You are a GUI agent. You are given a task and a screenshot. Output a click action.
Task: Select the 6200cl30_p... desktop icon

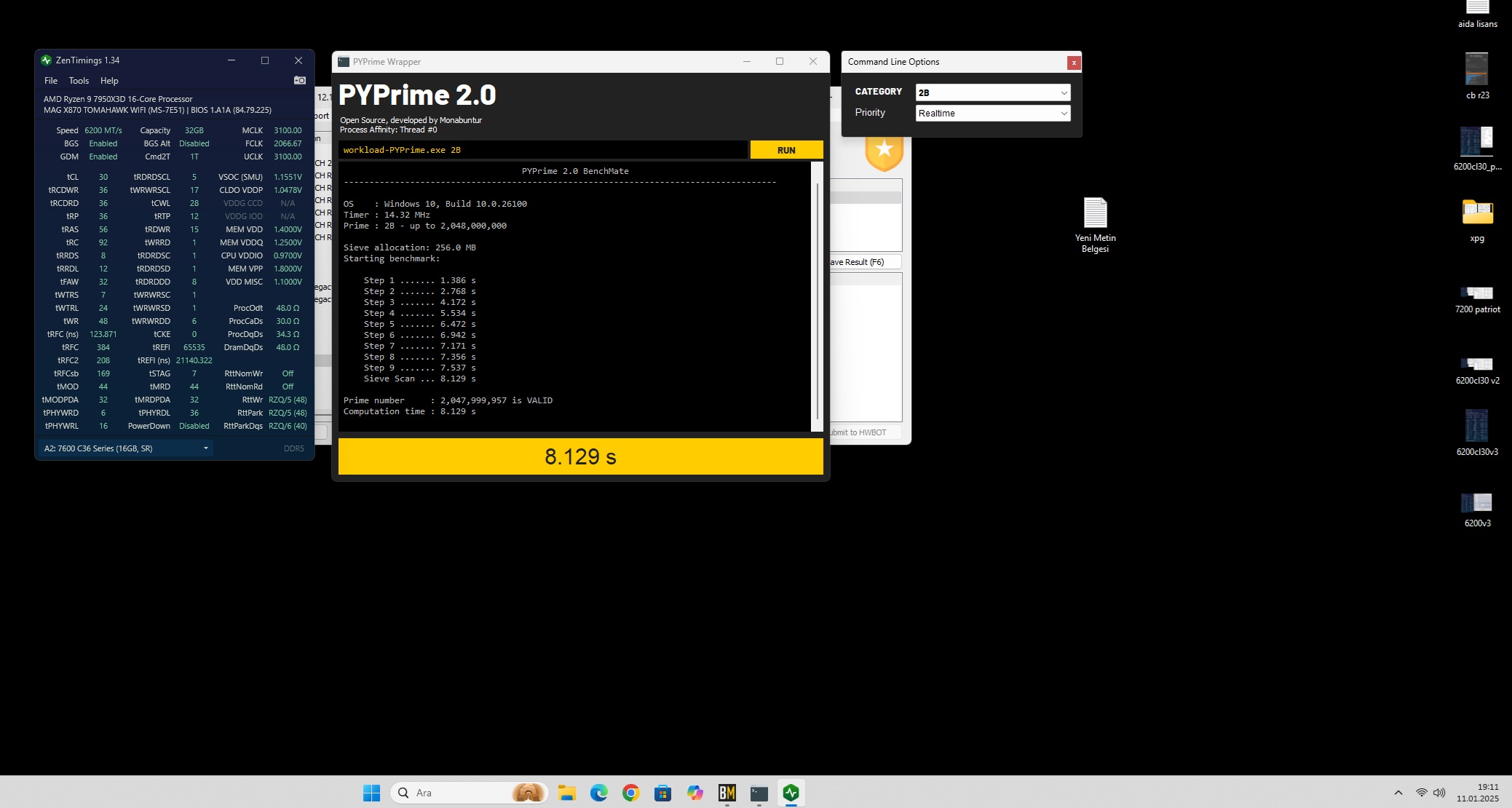coord(1477,148)
